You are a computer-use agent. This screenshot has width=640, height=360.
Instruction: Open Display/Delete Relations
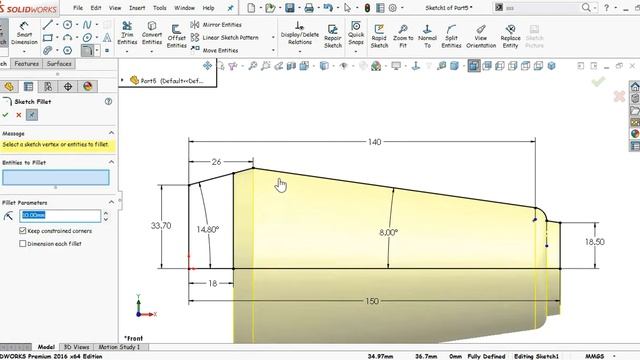[300, 33]
